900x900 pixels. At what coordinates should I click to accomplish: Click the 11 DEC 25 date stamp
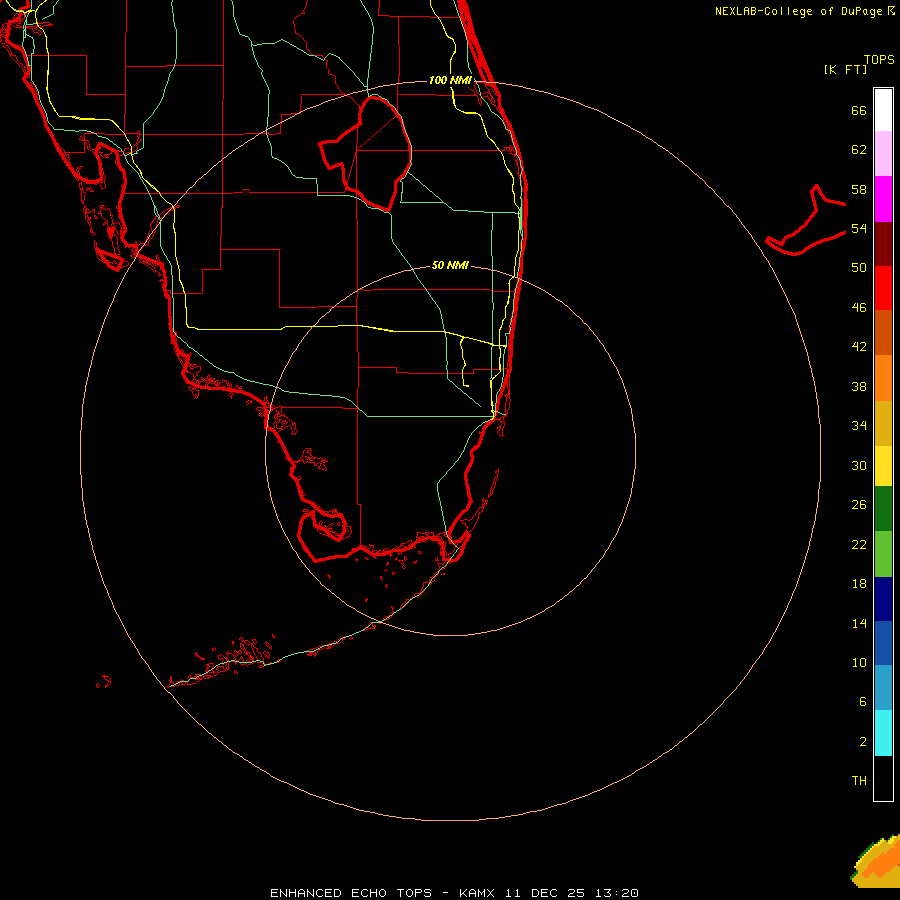pyautogui.click(x=545, y=893)
